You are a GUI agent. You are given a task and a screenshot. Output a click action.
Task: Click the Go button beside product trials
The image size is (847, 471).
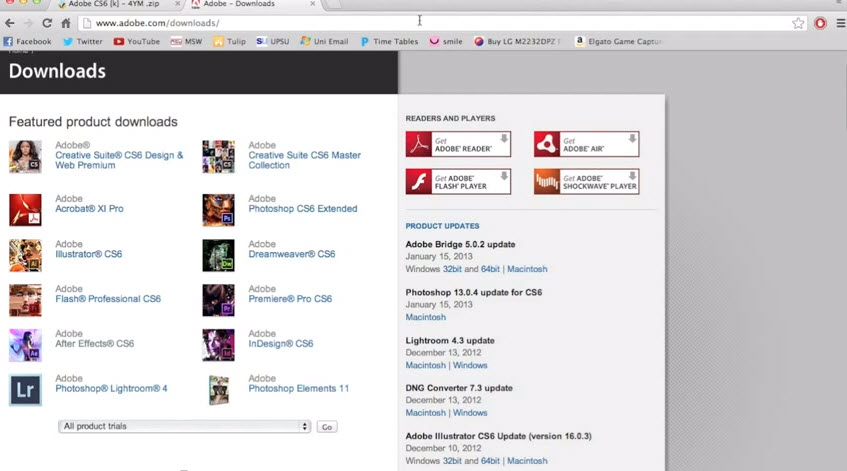click(327, 427)
